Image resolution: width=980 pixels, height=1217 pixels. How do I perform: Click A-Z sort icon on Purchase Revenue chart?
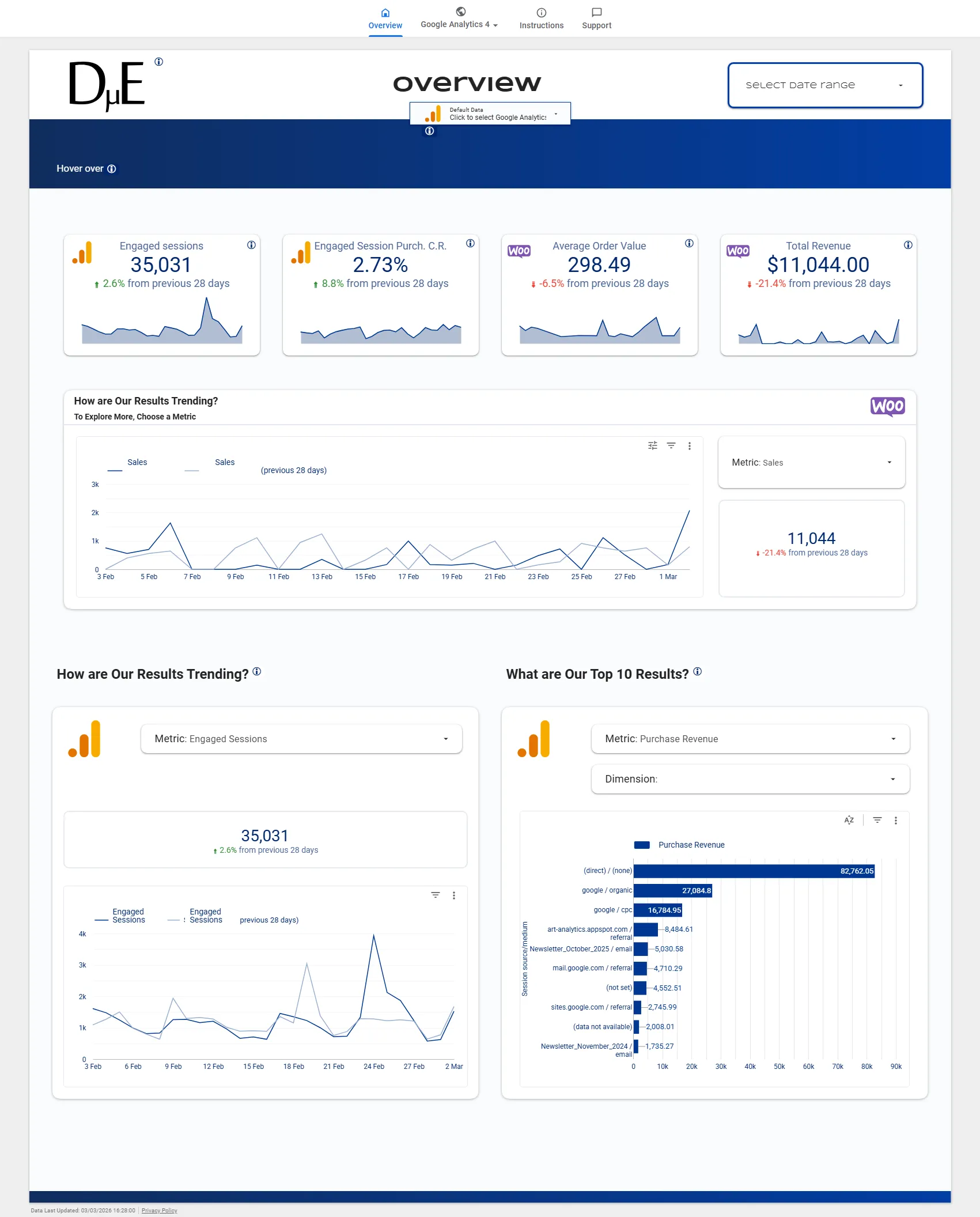(849, 820)
